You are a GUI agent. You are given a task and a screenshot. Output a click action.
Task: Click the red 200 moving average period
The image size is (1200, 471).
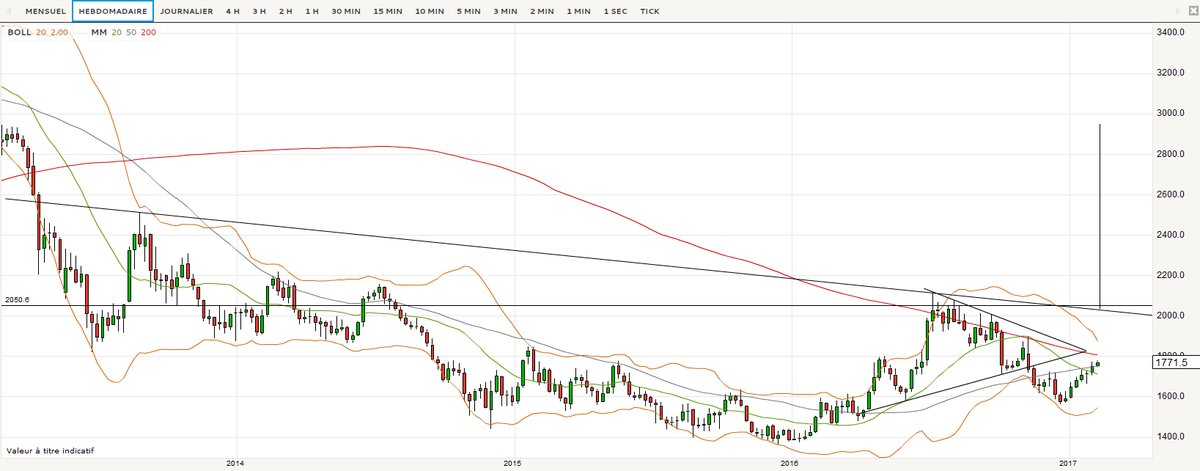coord(150,32)
